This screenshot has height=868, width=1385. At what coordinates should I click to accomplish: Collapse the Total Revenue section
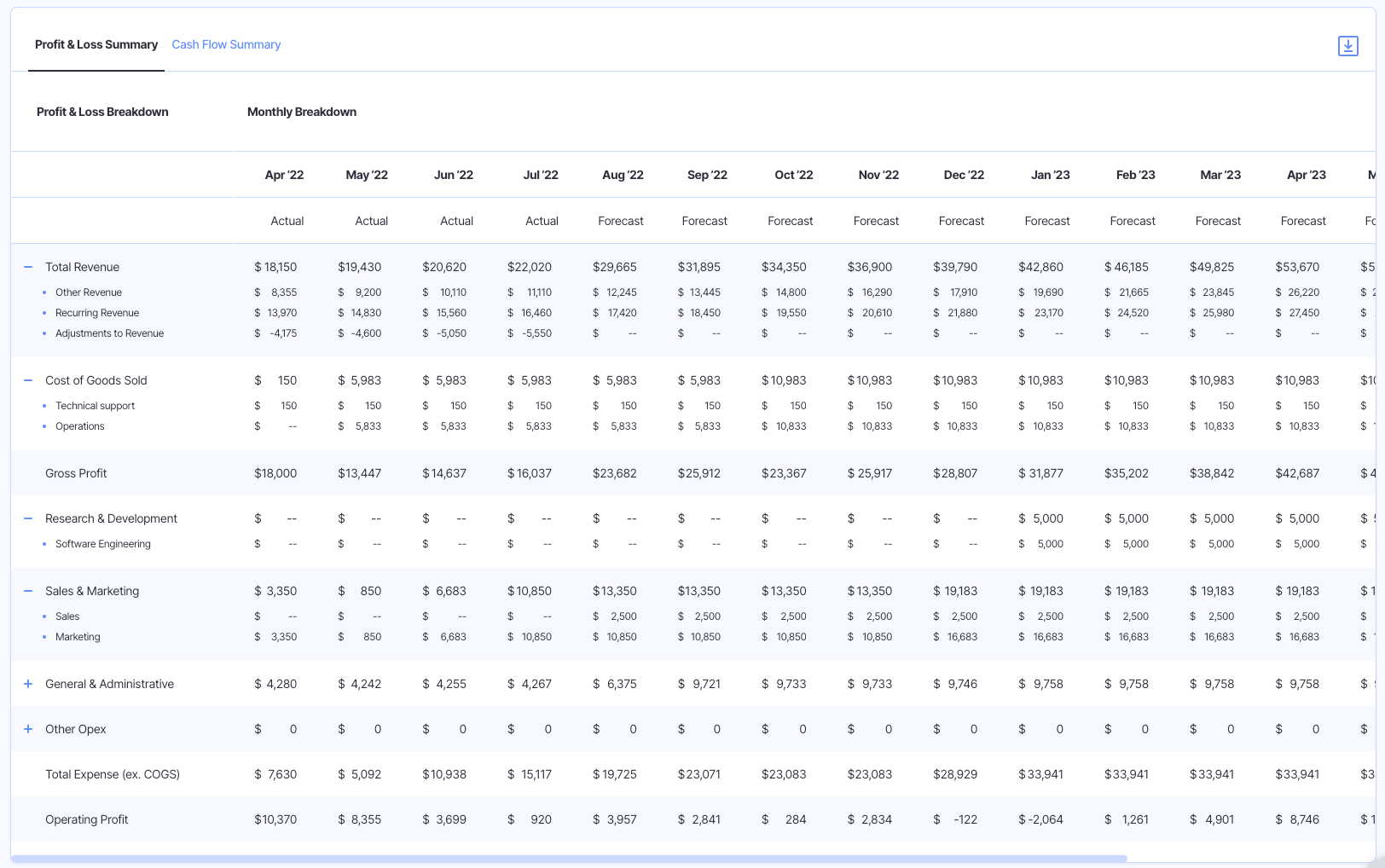[26, 266]
